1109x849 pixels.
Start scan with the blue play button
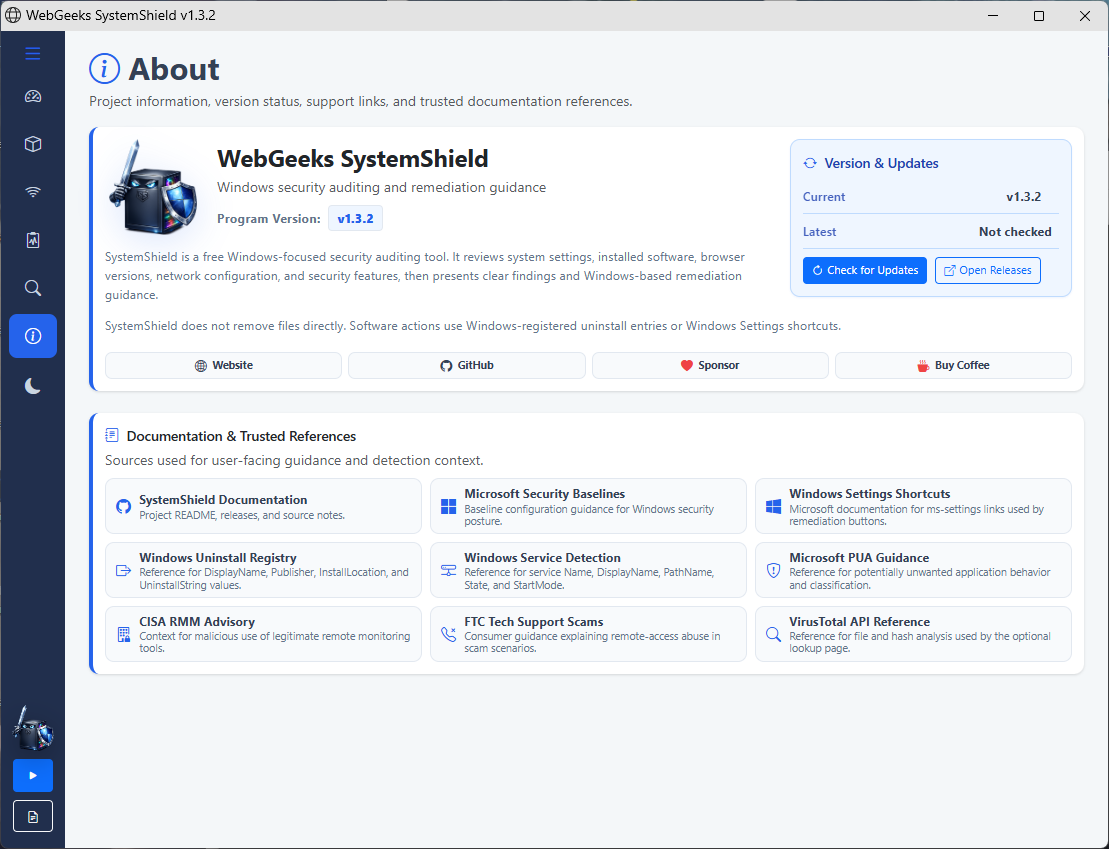click(x=33, y=775)
